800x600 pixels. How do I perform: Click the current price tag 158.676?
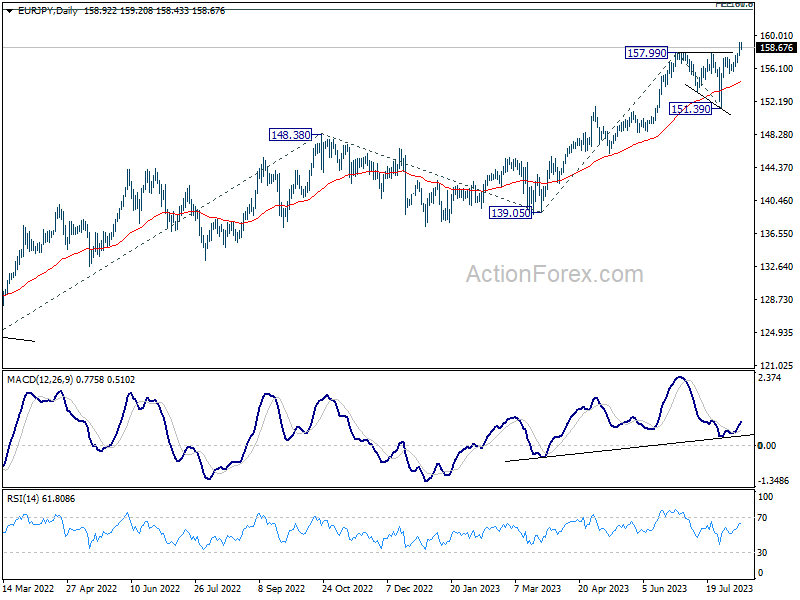tap(777, 47)
